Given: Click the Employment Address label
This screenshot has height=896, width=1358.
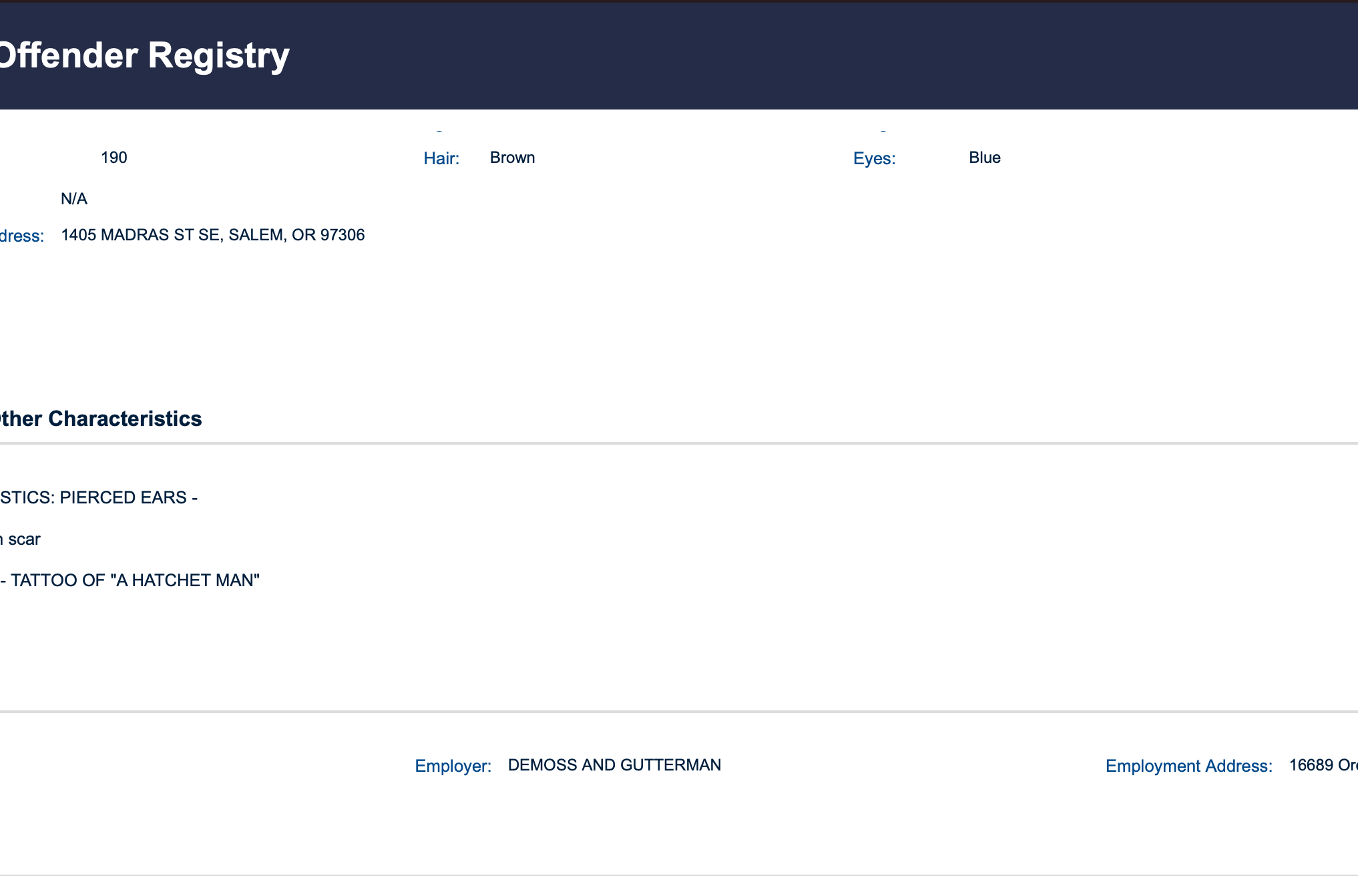Looking at the screenshot, I should 1188,766.
